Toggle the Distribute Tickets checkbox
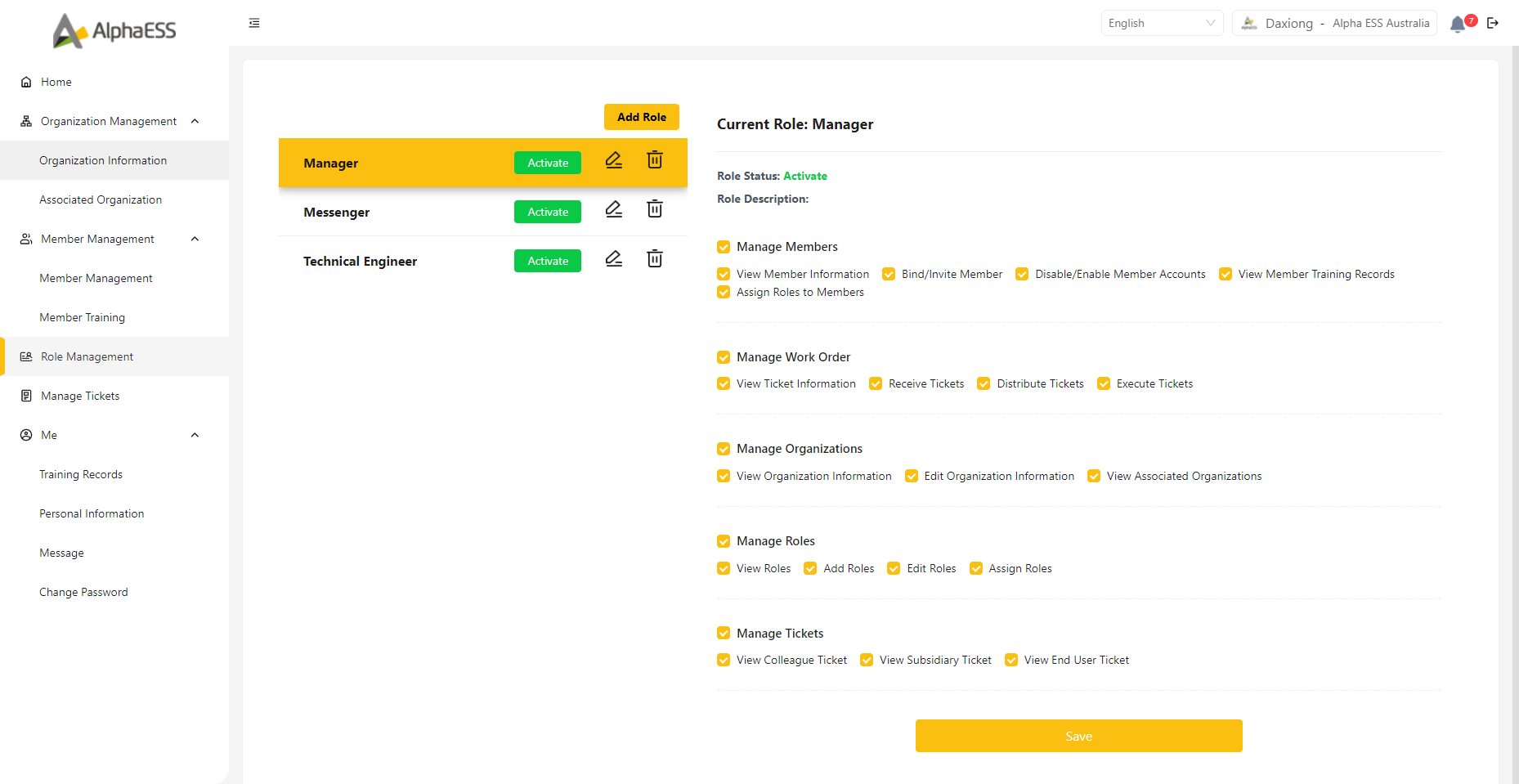The image size is (1519, 784). [x=984, y=384]
